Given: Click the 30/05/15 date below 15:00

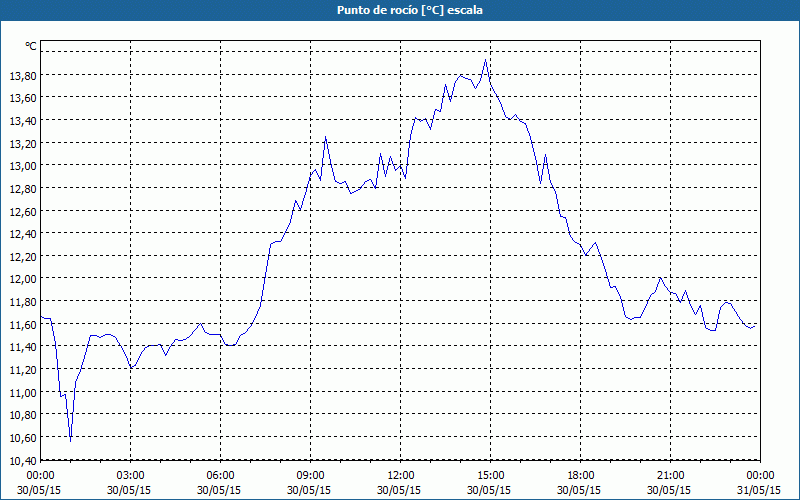Looking at the screenshot, I should (489, 490).
